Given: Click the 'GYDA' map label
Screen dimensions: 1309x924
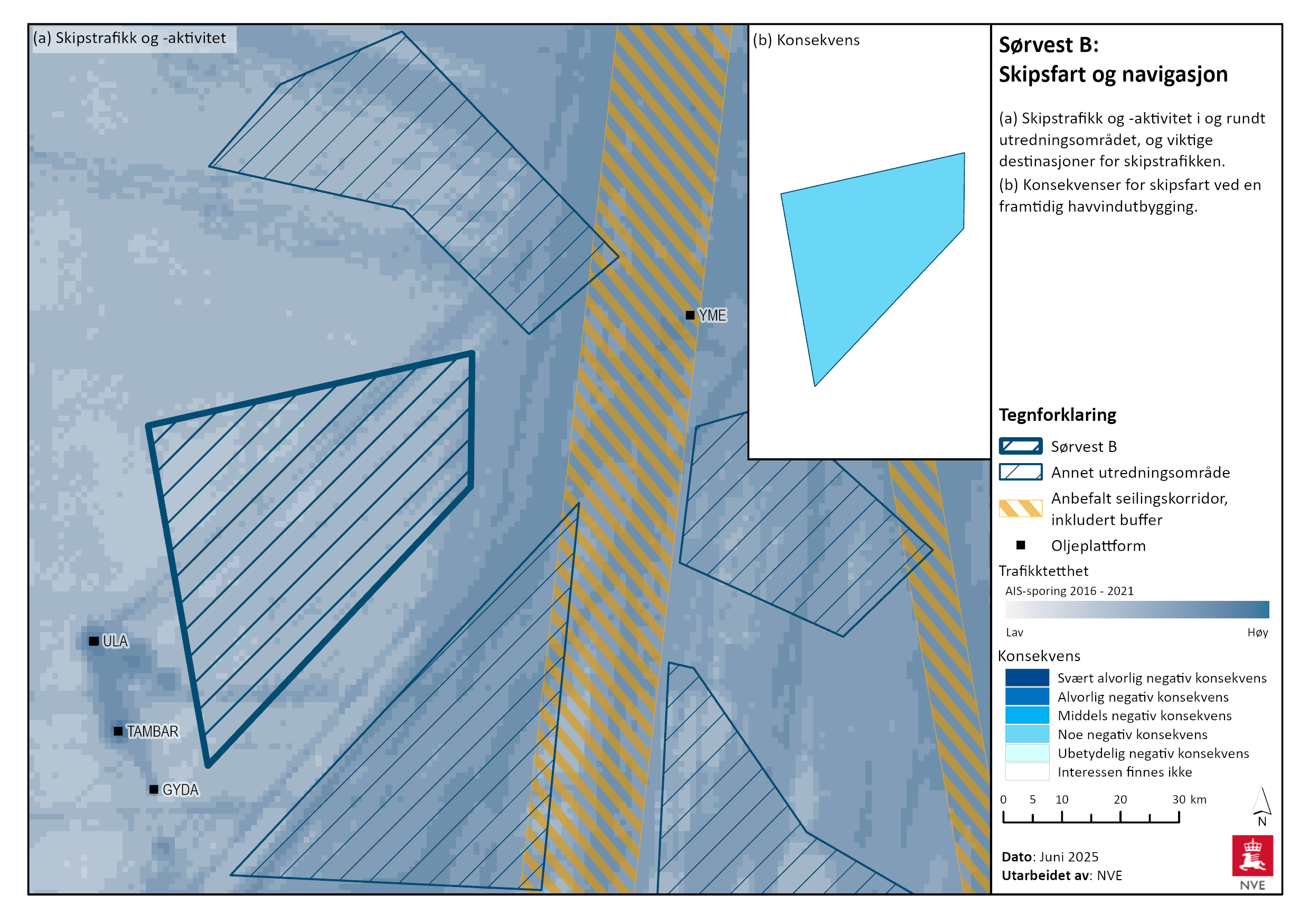Looking at the screenshot, I should 180,790.
